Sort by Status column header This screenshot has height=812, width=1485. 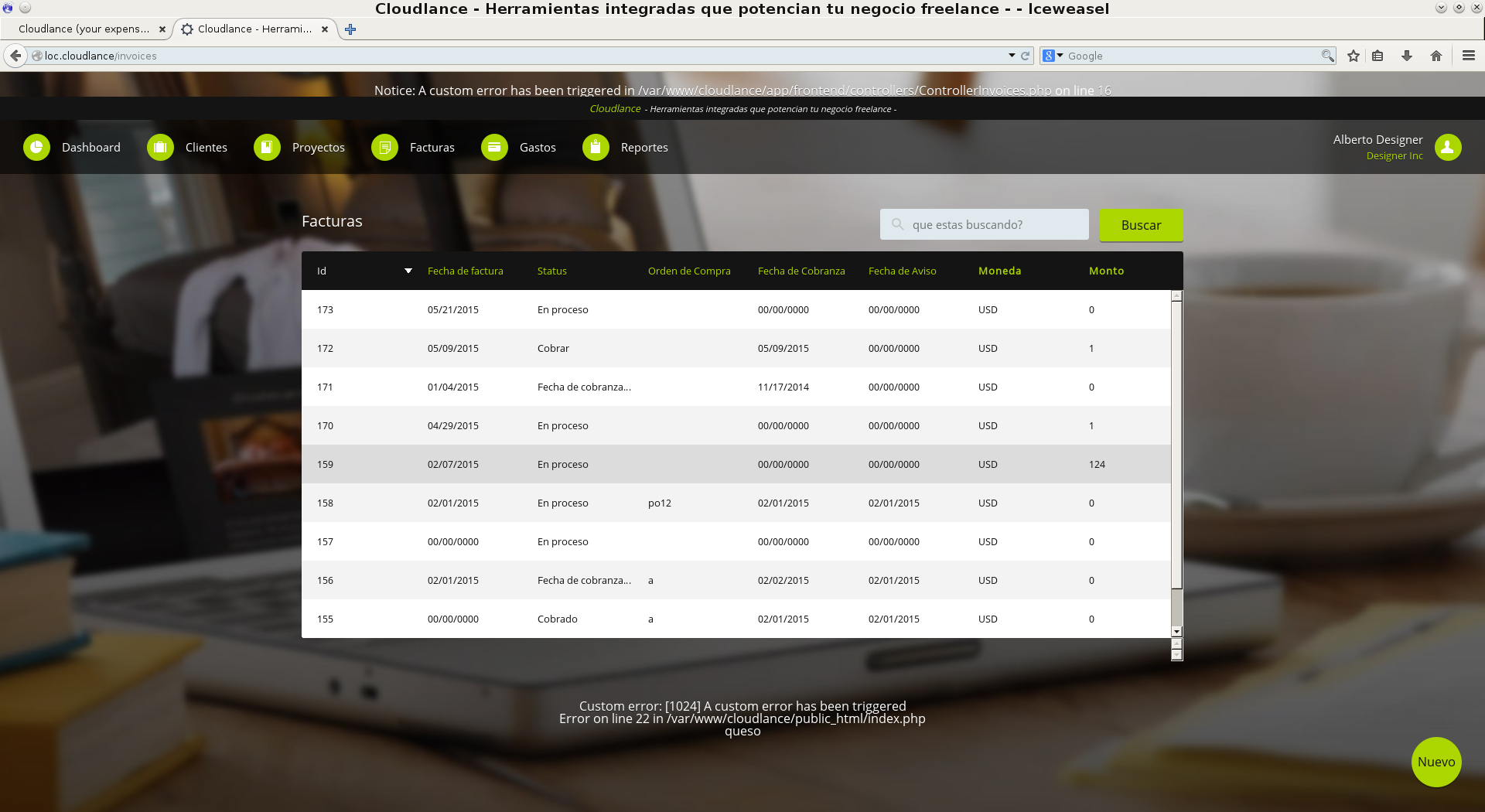tap(552, 271)
